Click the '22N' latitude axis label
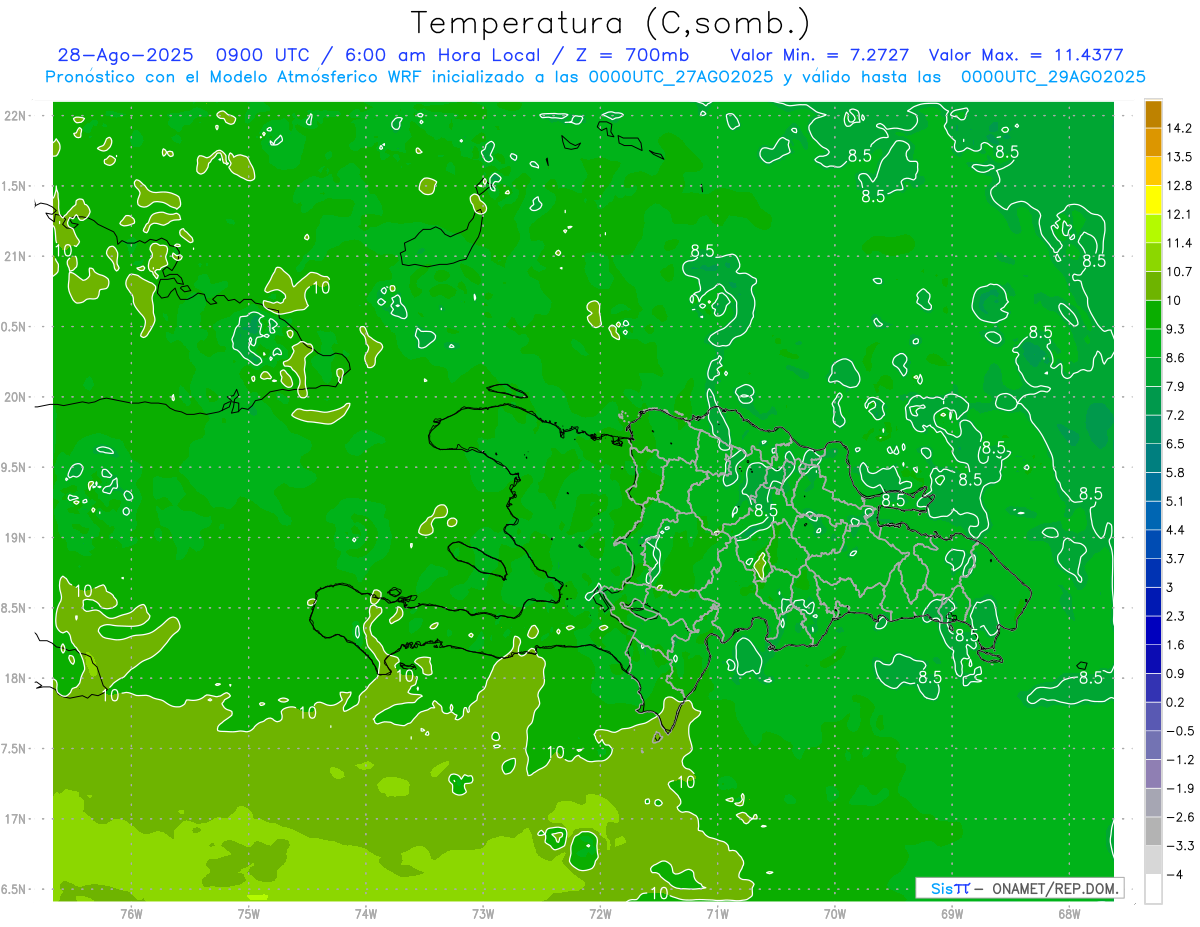1200x927 pixels. 15,115
